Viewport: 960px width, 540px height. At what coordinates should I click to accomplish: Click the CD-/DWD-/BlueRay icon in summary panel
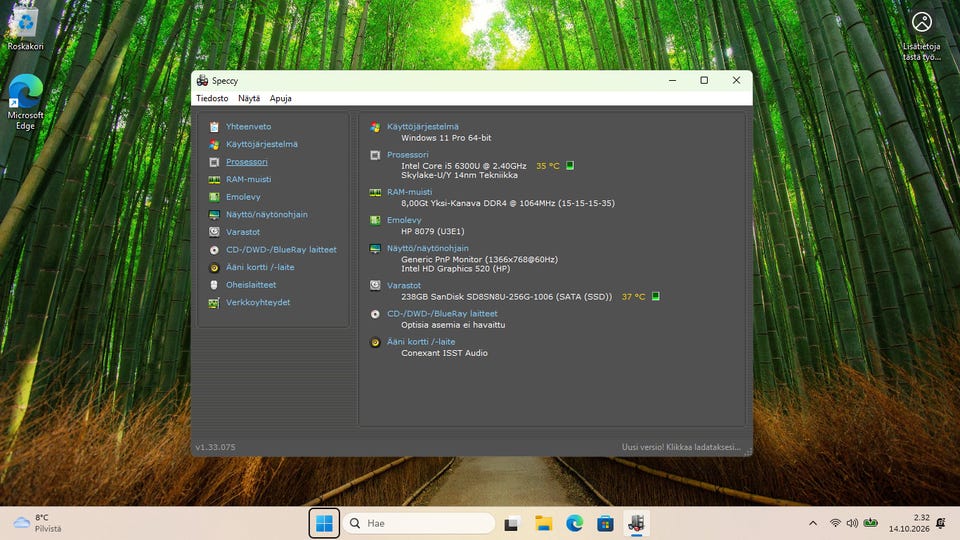(375, 313)
